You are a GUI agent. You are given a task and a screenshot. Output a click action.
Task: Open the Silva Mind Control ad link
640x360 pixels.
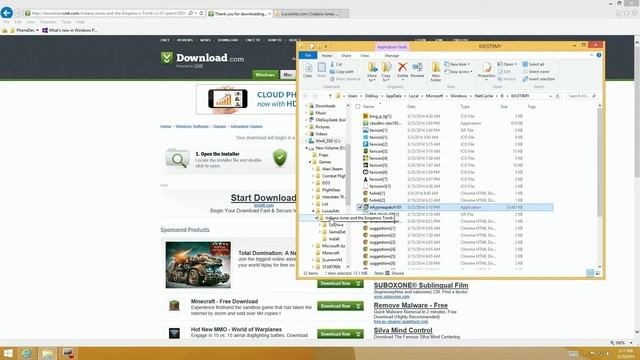tap(403, 330)
